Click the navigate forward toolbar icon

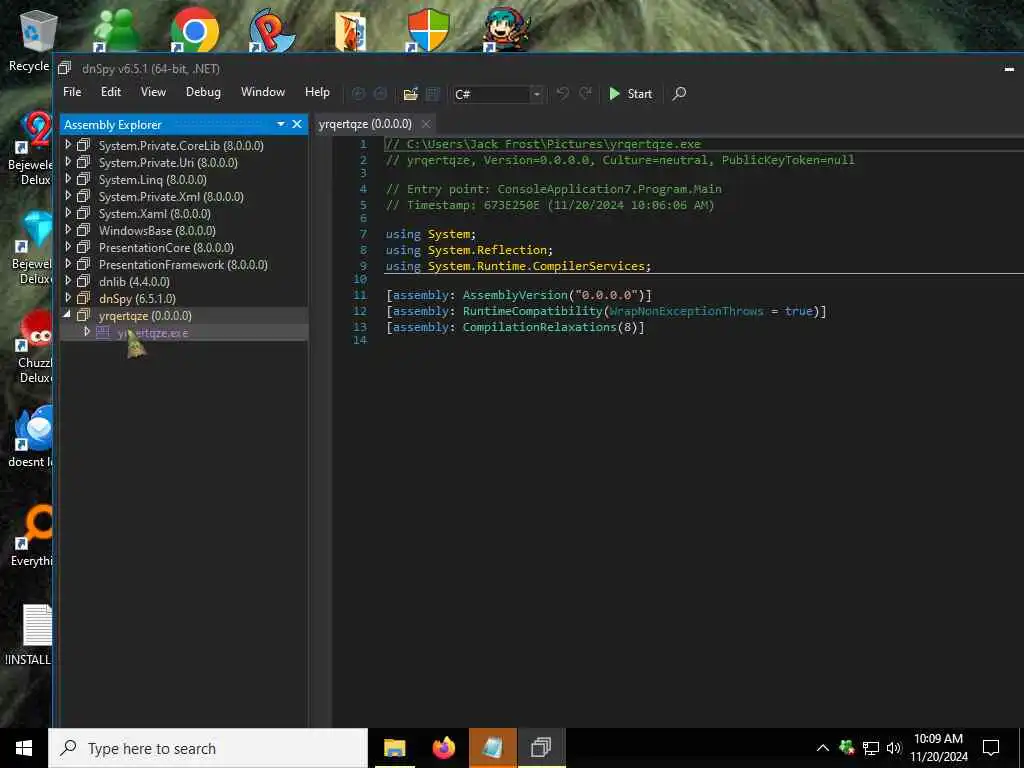pos(380,94)
